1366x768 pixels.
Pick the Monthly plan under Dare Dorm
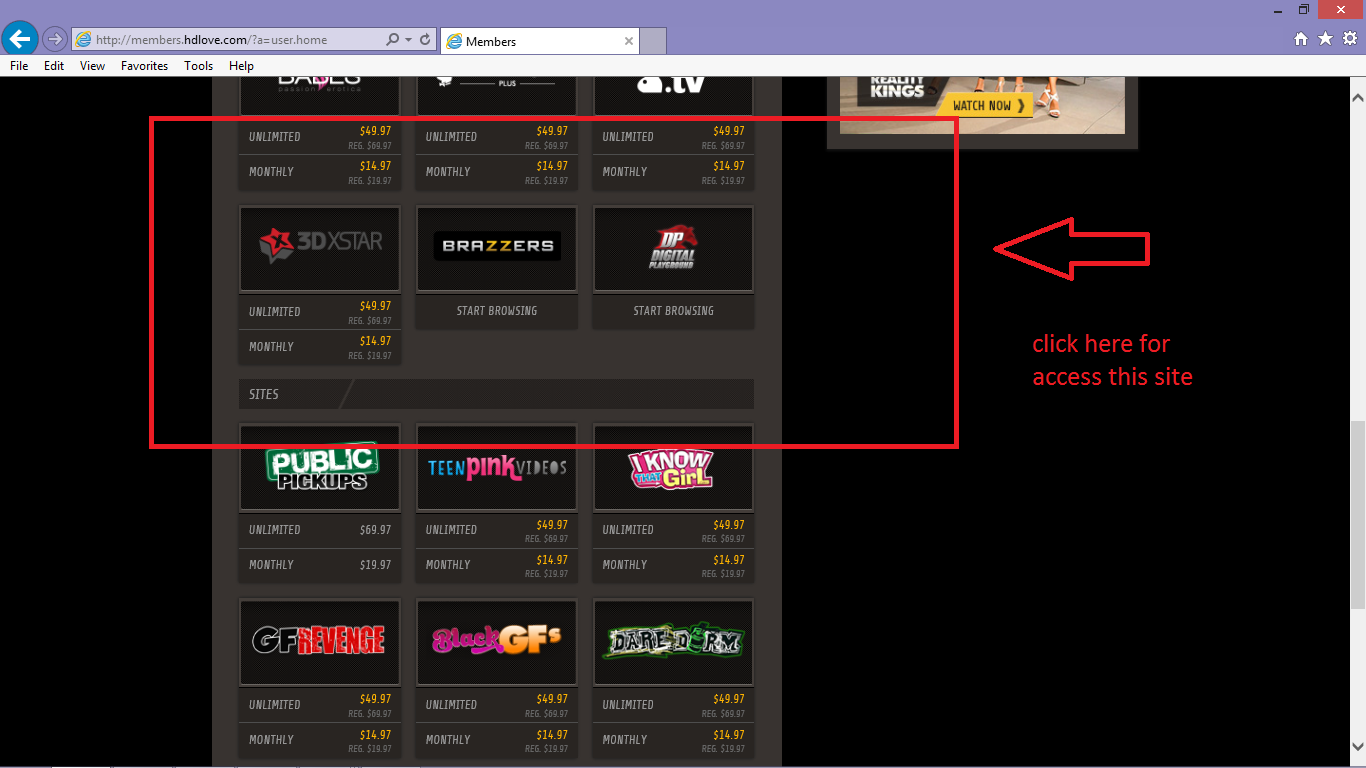point(673,740)
